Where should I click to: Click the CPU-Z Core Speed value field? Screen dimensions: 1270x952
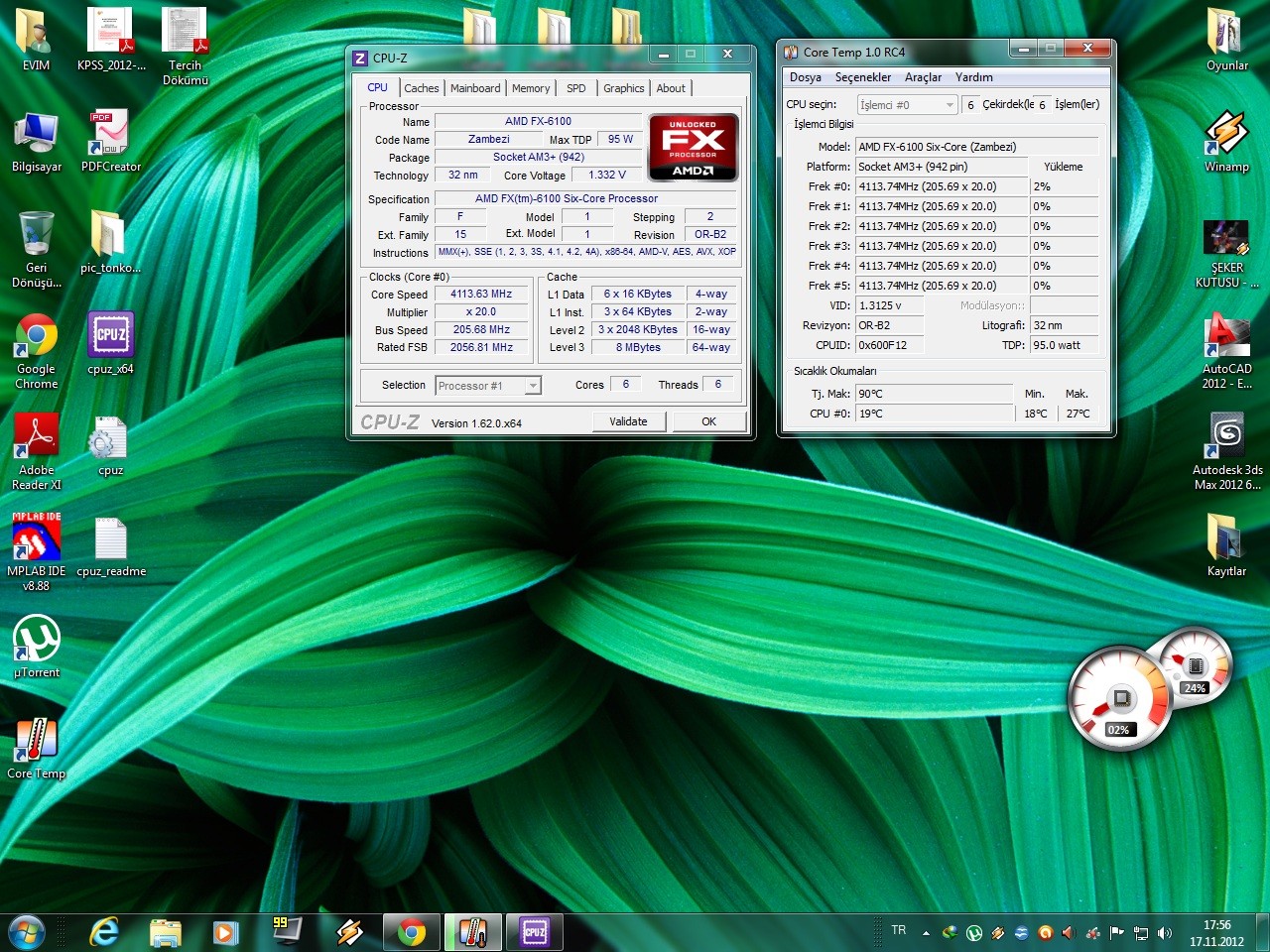pos(481,294)
